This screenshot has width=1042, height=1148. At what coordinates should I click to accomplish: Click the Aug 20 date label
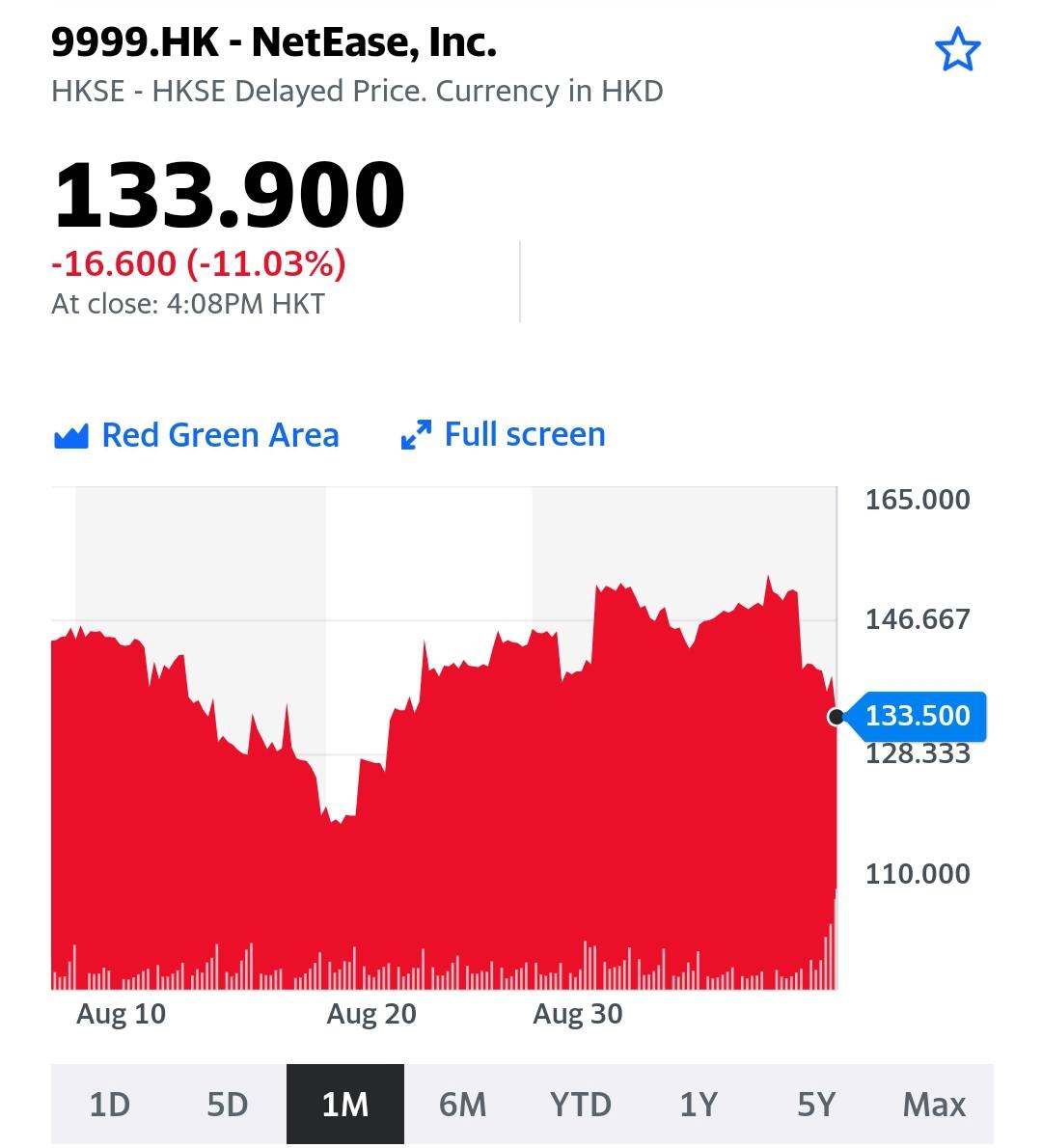pyautogui.click(x=371, y=1014)
